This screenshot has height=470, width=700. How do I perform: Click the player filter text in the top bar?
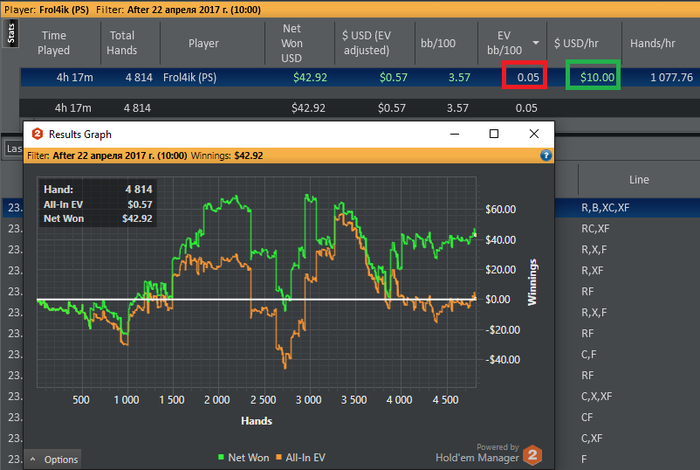click(46, 9)
